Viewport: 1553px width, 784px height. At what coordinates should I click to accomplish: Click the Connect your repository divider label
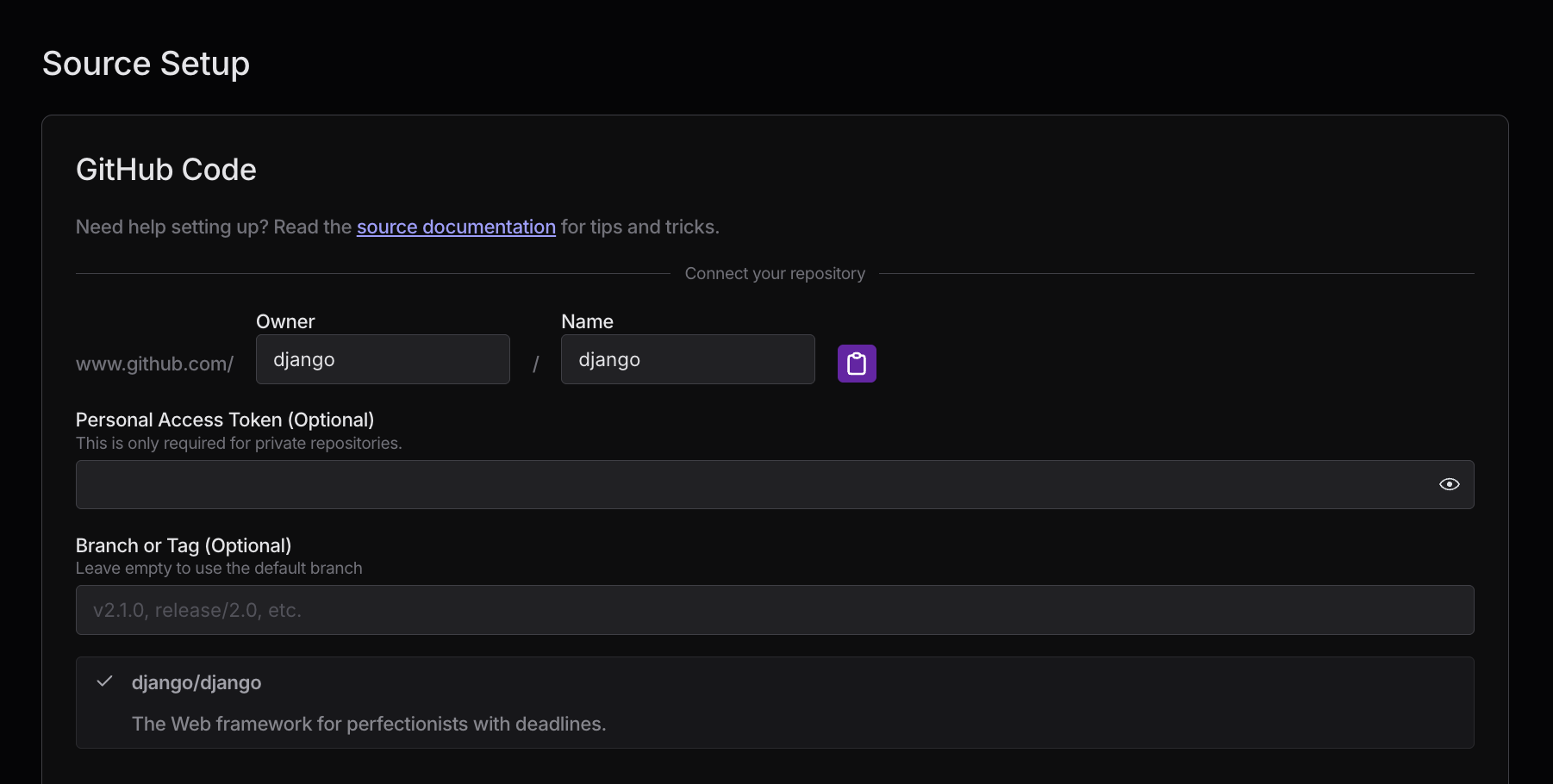774,273
